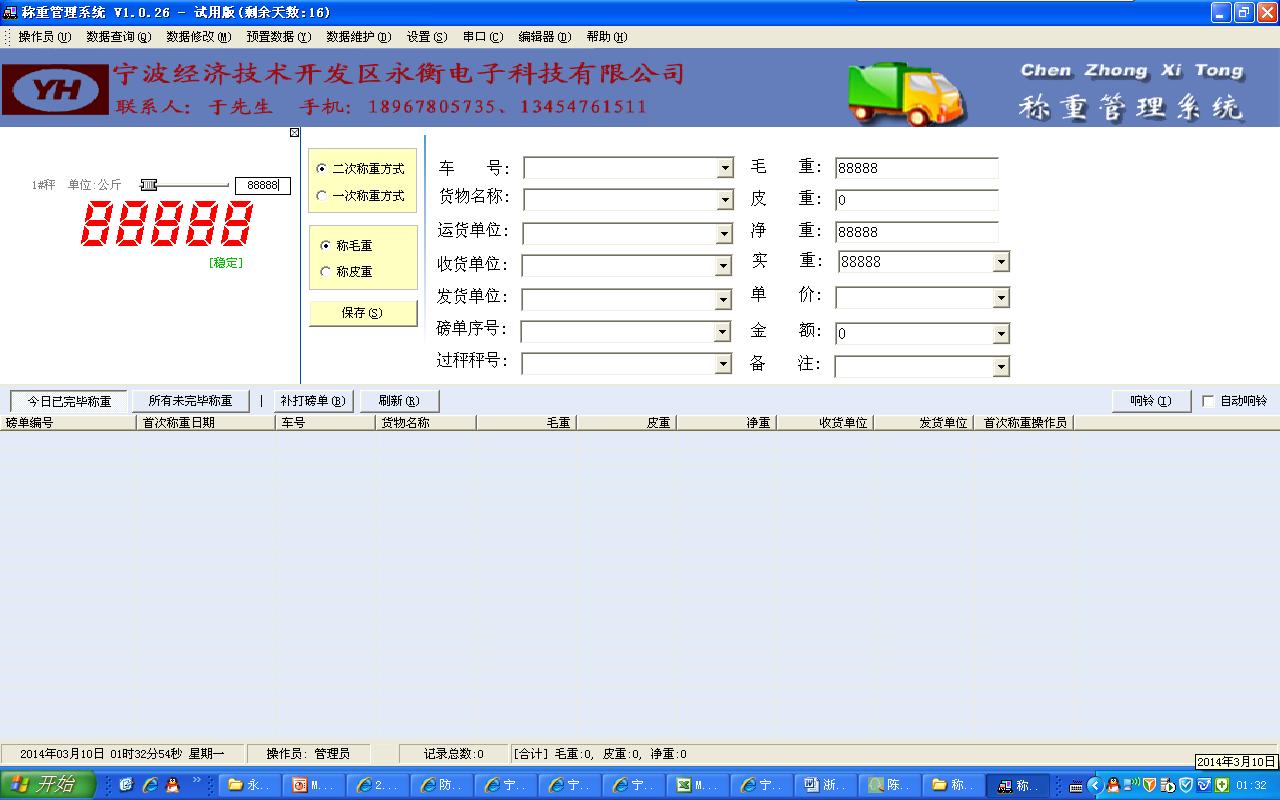1280x800 pixels.
Task: Expand the 车号 dropdown list
Action: pyautogui.click(x=725, y=168)
